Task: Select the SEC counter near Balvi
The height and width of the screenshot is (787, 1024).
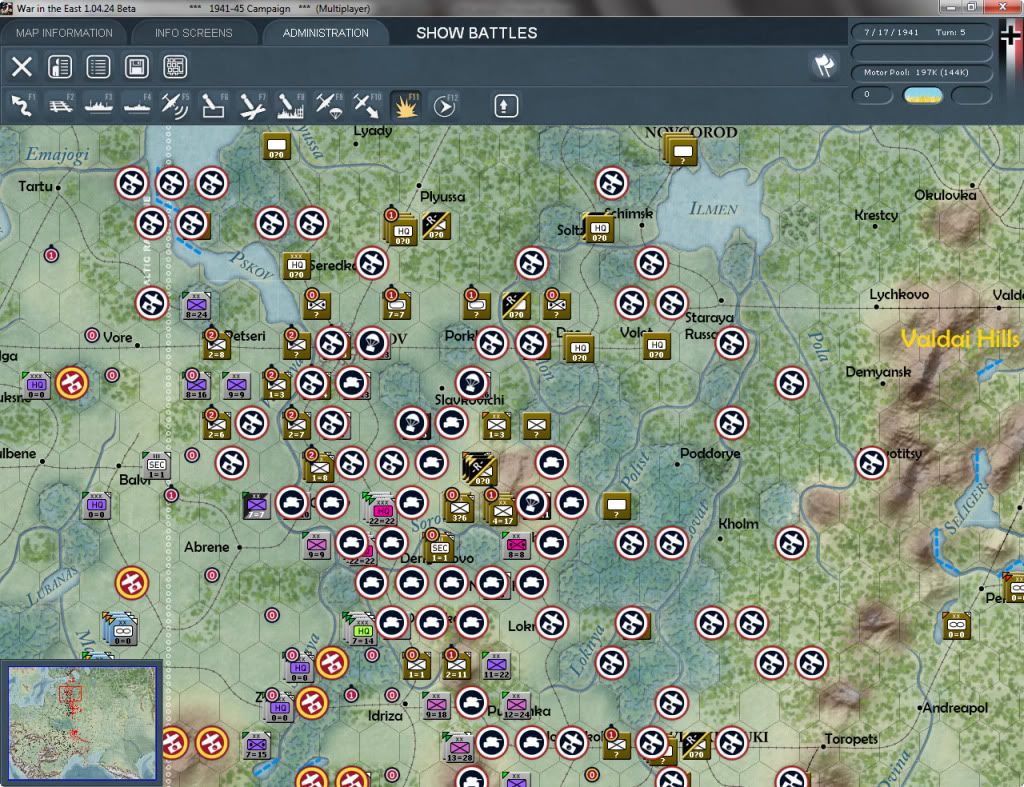Action: point(157,465)
